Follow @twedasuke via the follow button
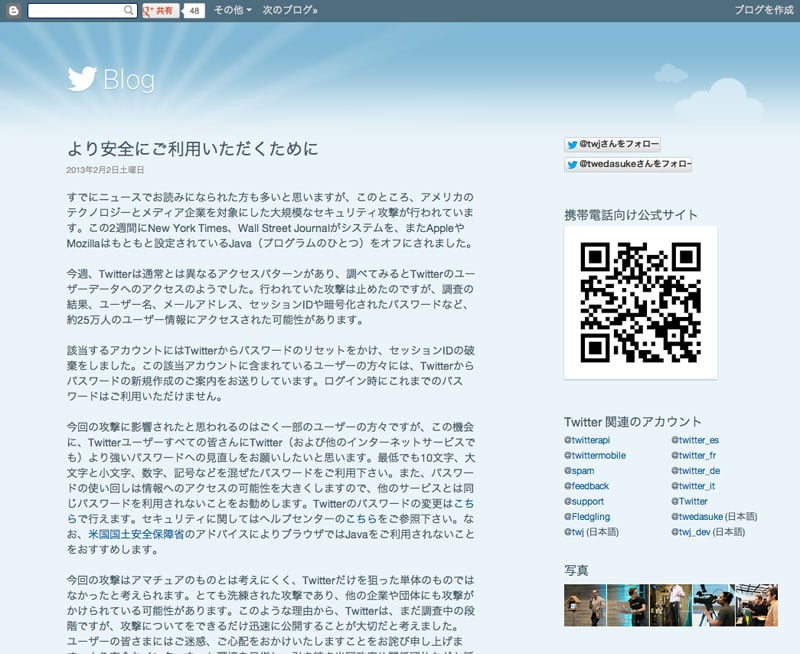The height and width of the screenshot is (654, 800). (x=628, y=164)
